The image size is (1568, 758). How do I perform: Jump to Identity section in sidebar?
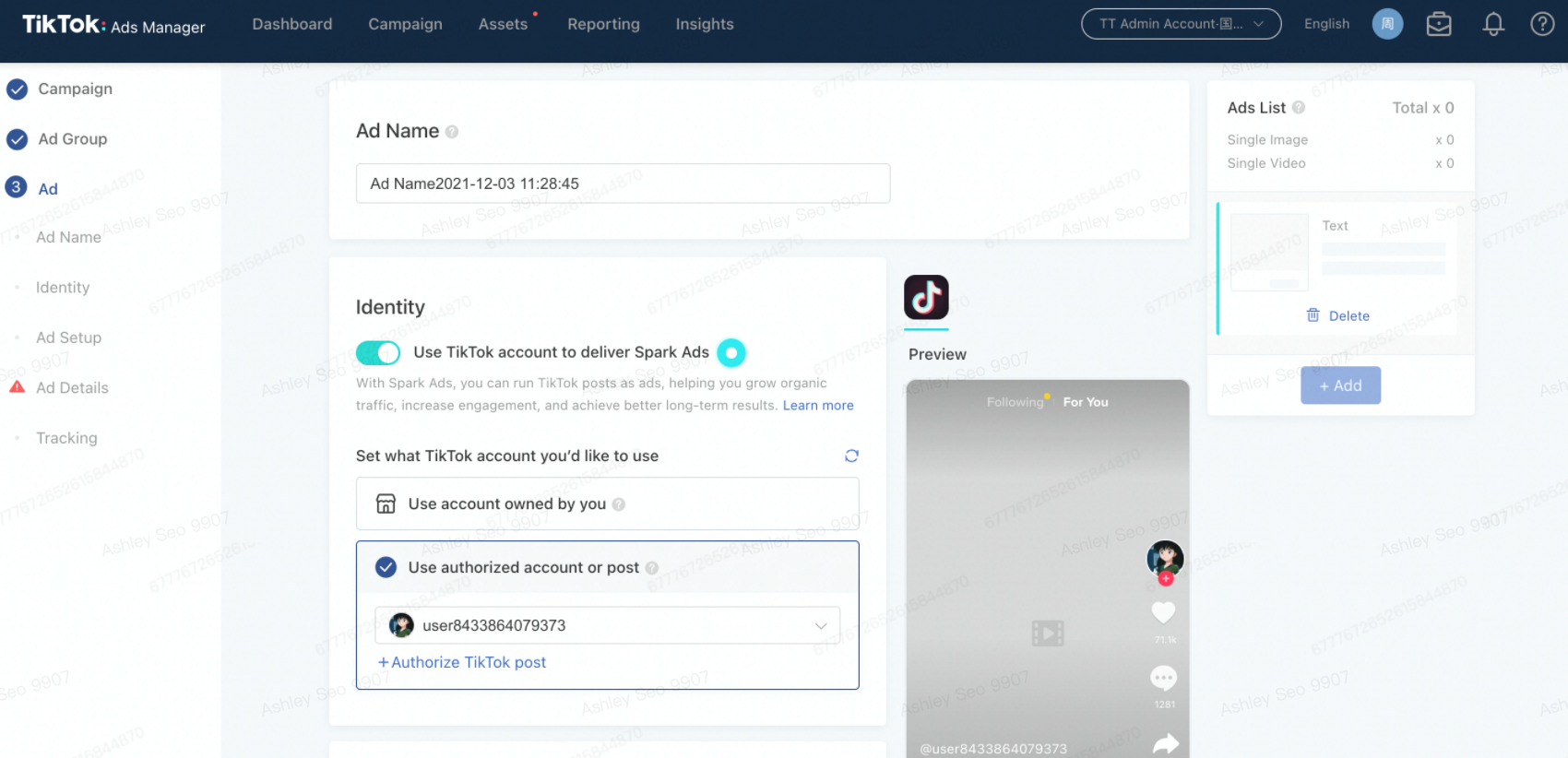click(63, 288)
